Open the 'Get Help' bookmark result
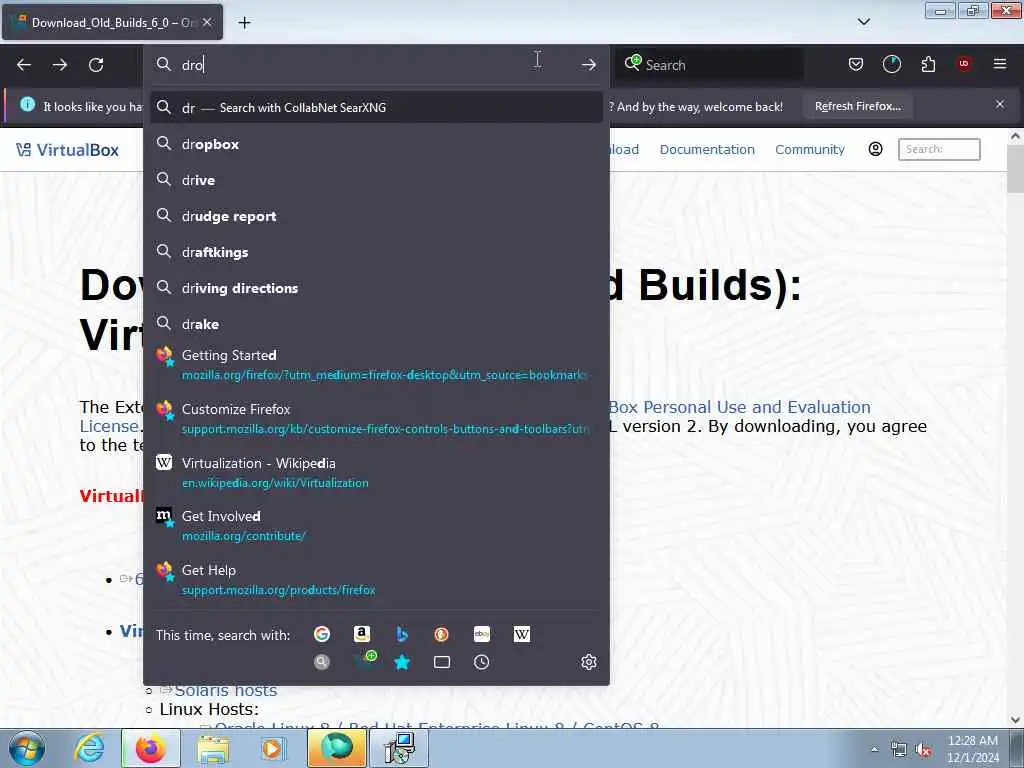Screen dimensions: 1024x768 coord(376,579)
